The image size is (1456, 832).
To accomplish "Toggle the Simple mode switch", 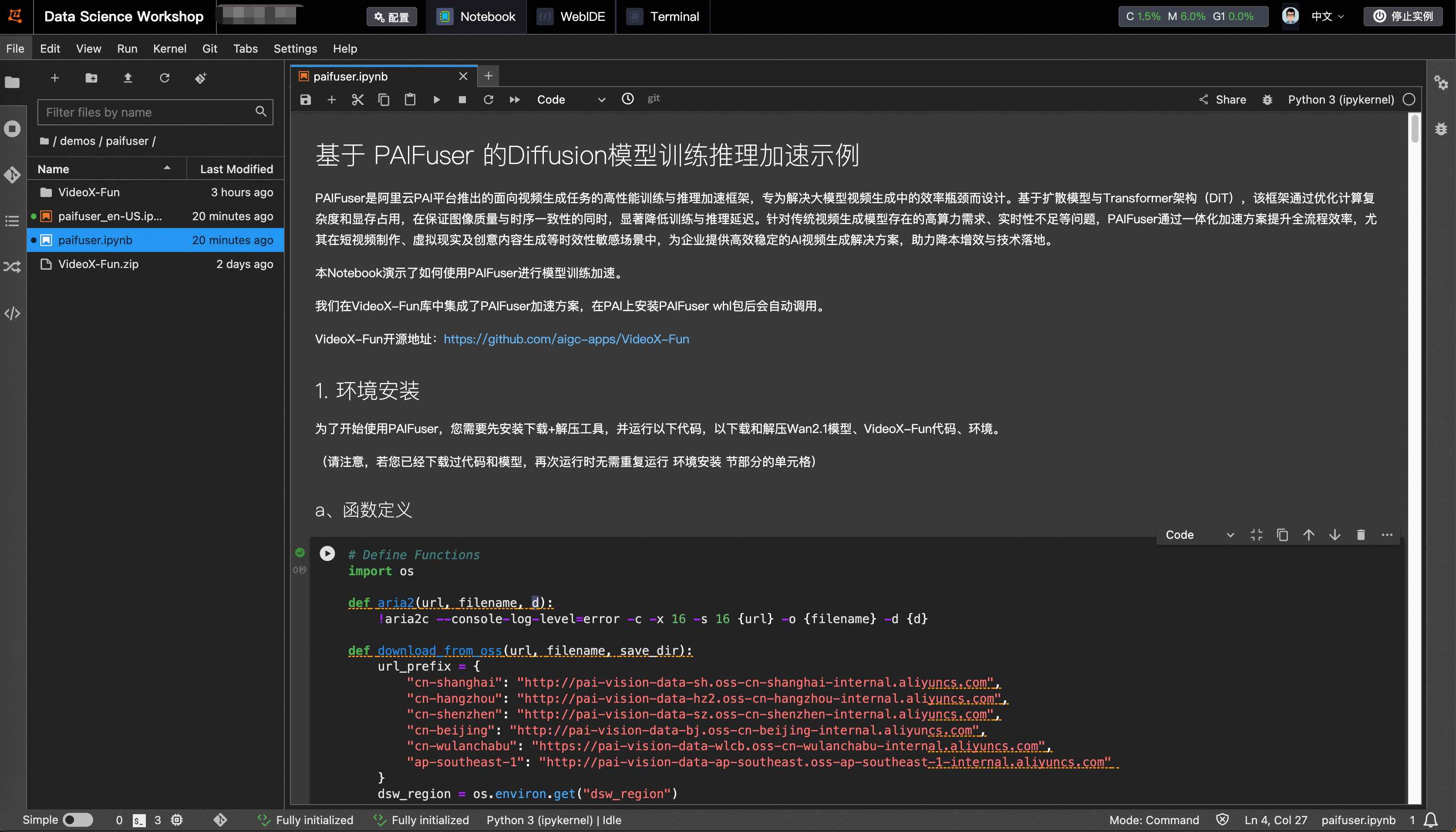I will [x=78, y=819].
